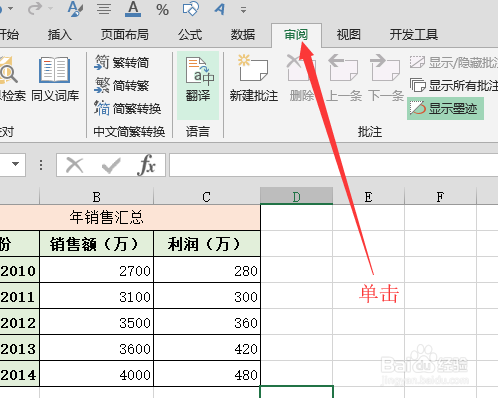Toggle 显示所有批注
Screen dimensions: 498x398
[x=454, y=85]
